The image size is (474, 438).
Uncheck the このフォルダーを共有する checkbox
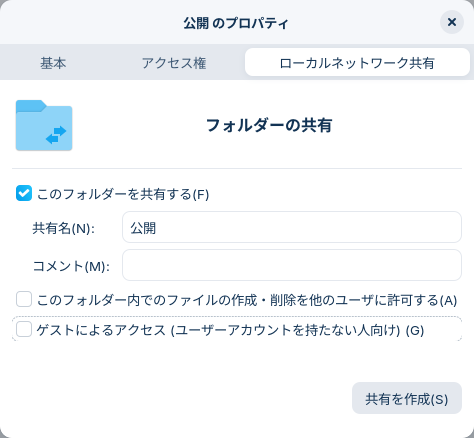pyautogui.click(x=24, y=193)
